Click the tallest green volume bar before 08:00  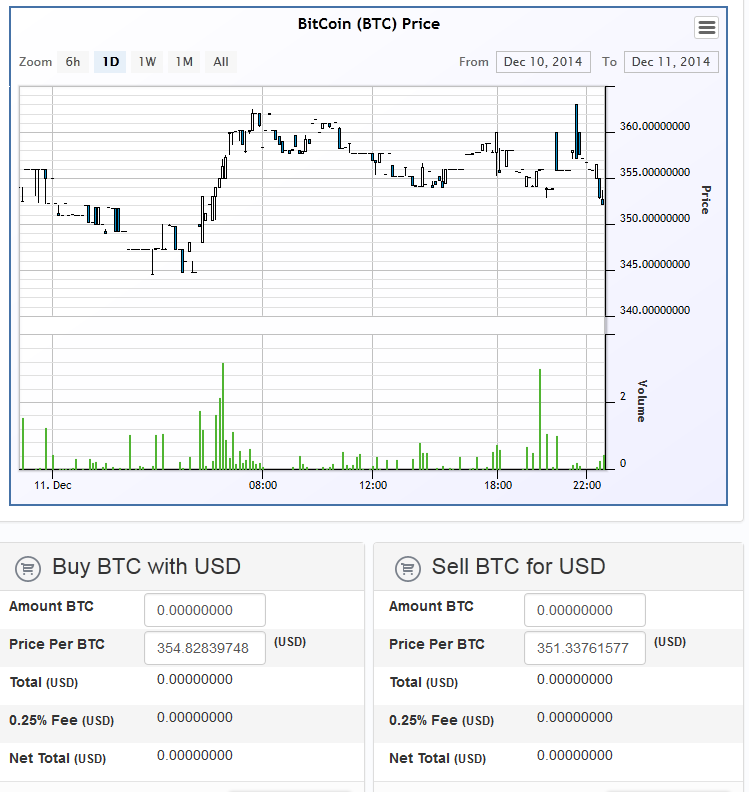pos(223,416)
